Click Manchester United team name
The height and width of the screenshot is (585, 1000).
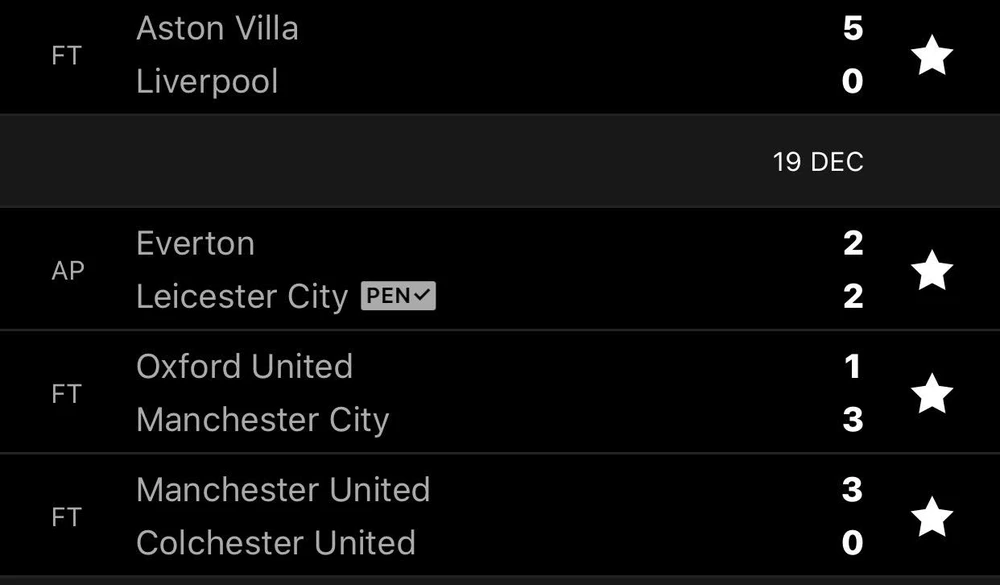(283, 490)
